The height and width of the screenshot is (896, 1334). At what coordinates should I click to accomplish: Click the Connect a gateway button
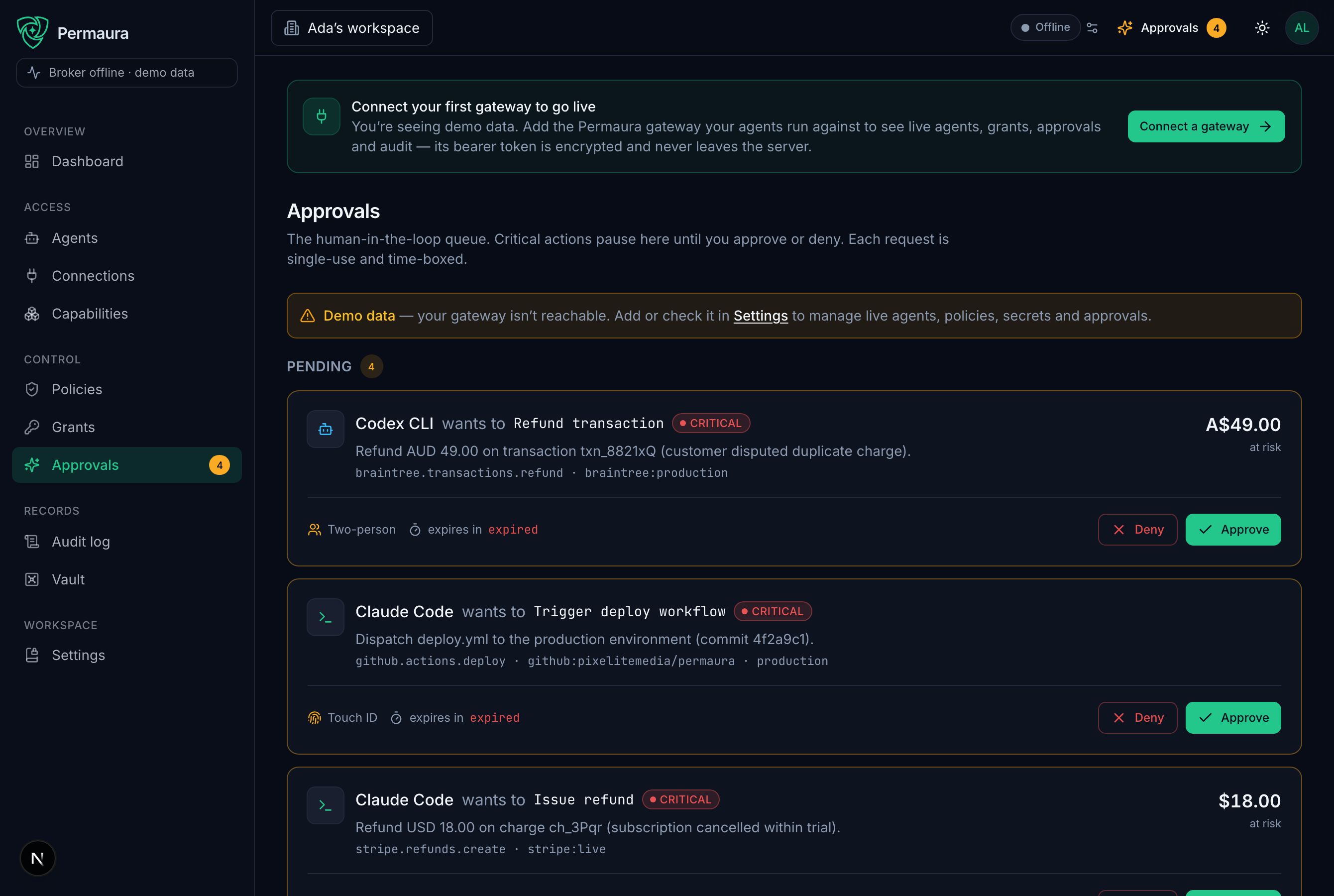[x=1207, y=126]
